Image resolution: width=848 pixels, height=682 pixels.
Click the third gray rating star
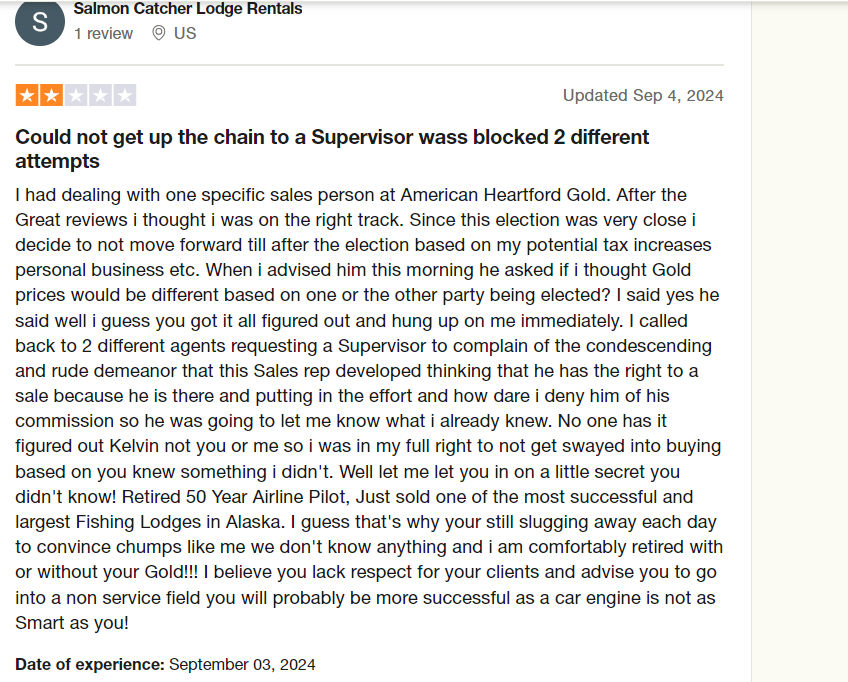point(76,96)
